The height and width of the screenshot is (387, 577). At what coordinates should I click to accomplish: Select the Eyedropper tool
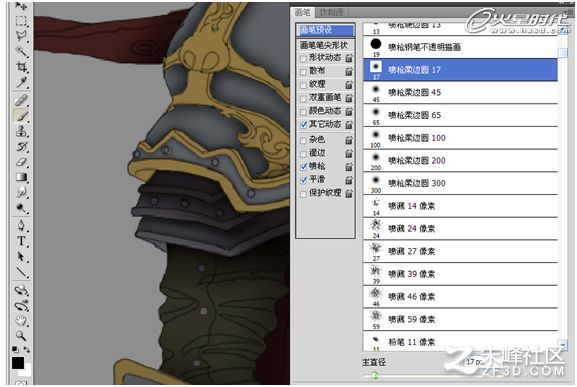22,83
